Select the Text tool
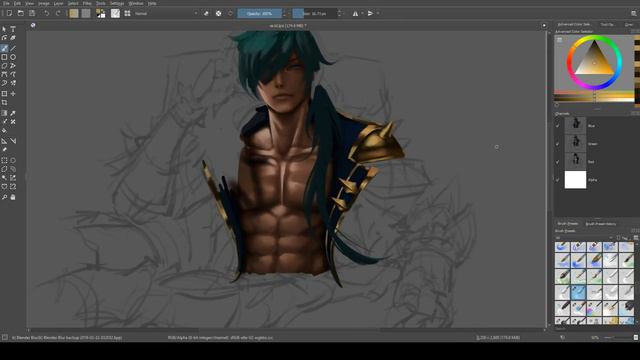Image resolution: width=640 pixels, height=360 pixels. point(13,29)
